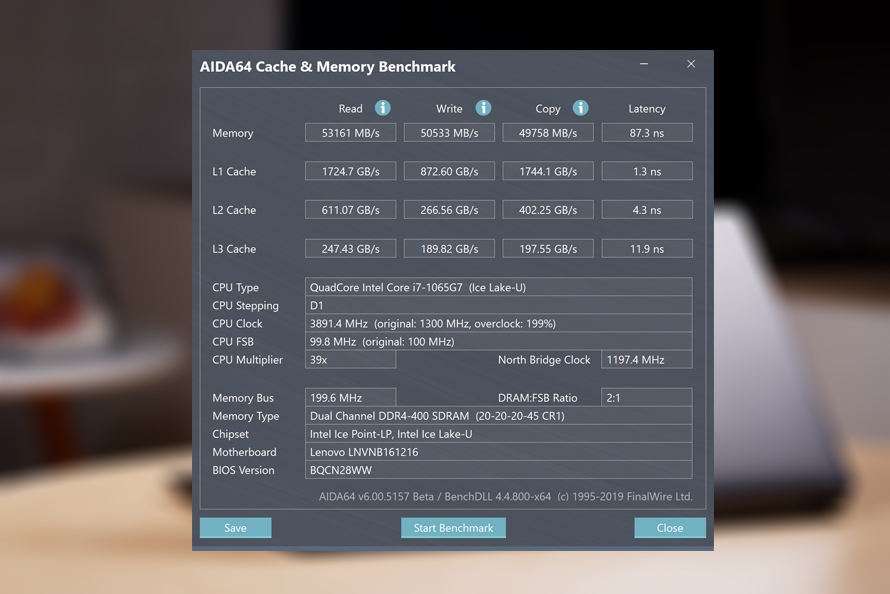The image size is (890, 594).
Task: Click the CPU FSB field showing 99.8 MHz
Action: click(x=498, y=342)
